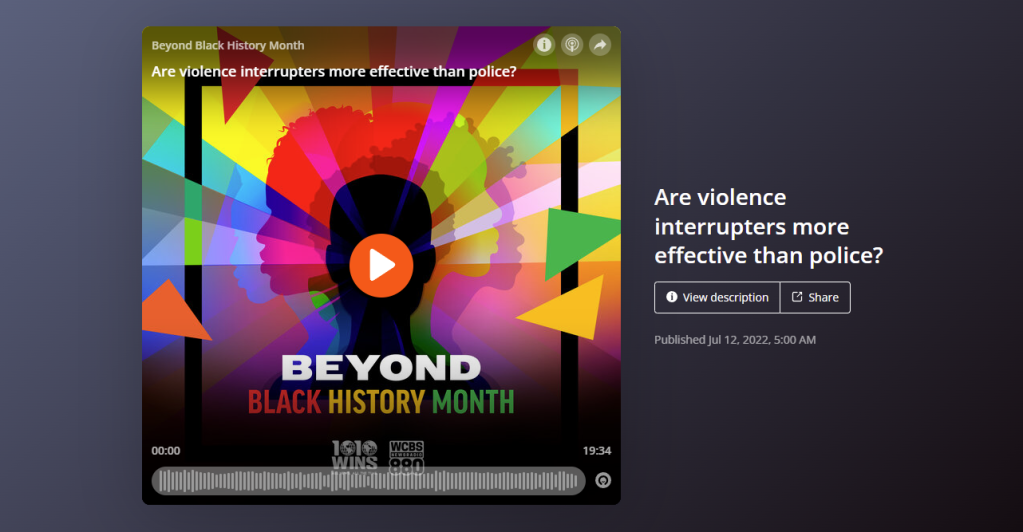Click the WCBS 880 logo
Viewport: 1023px width, 532px height.
tap(406, 454)
